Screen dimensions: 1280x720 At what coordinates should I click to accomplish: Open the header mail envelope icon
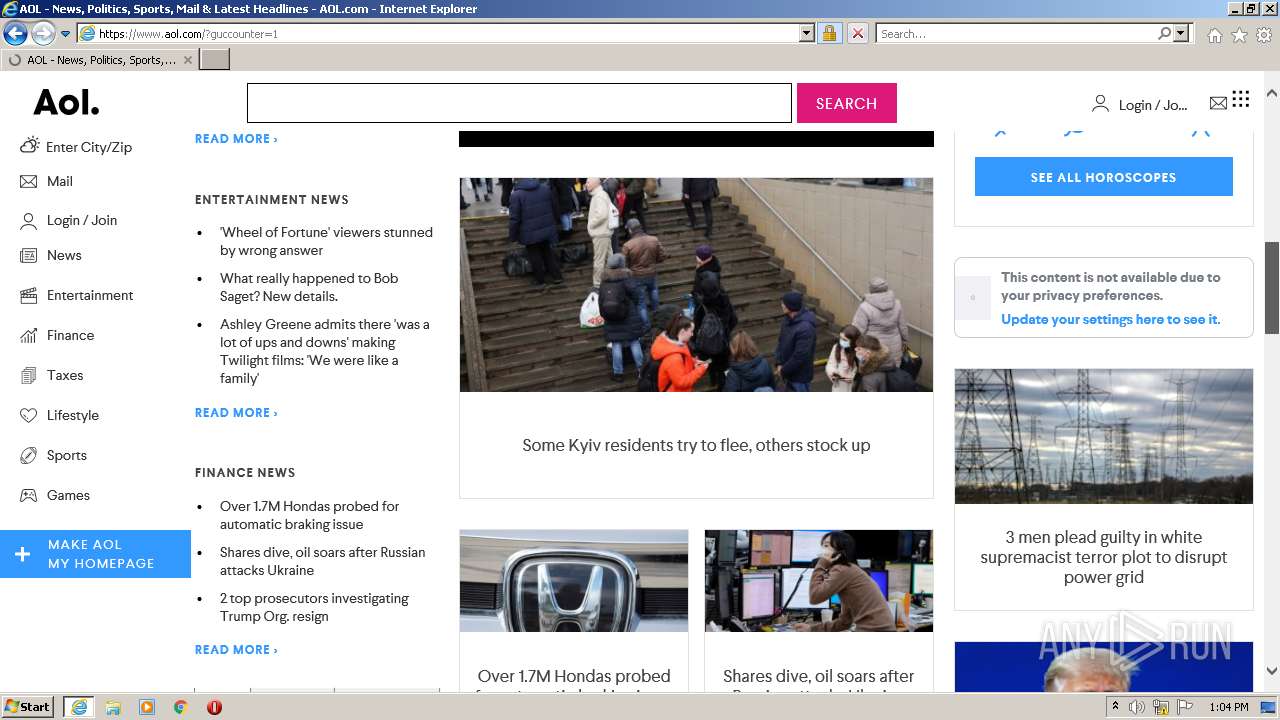point(1218,103)
